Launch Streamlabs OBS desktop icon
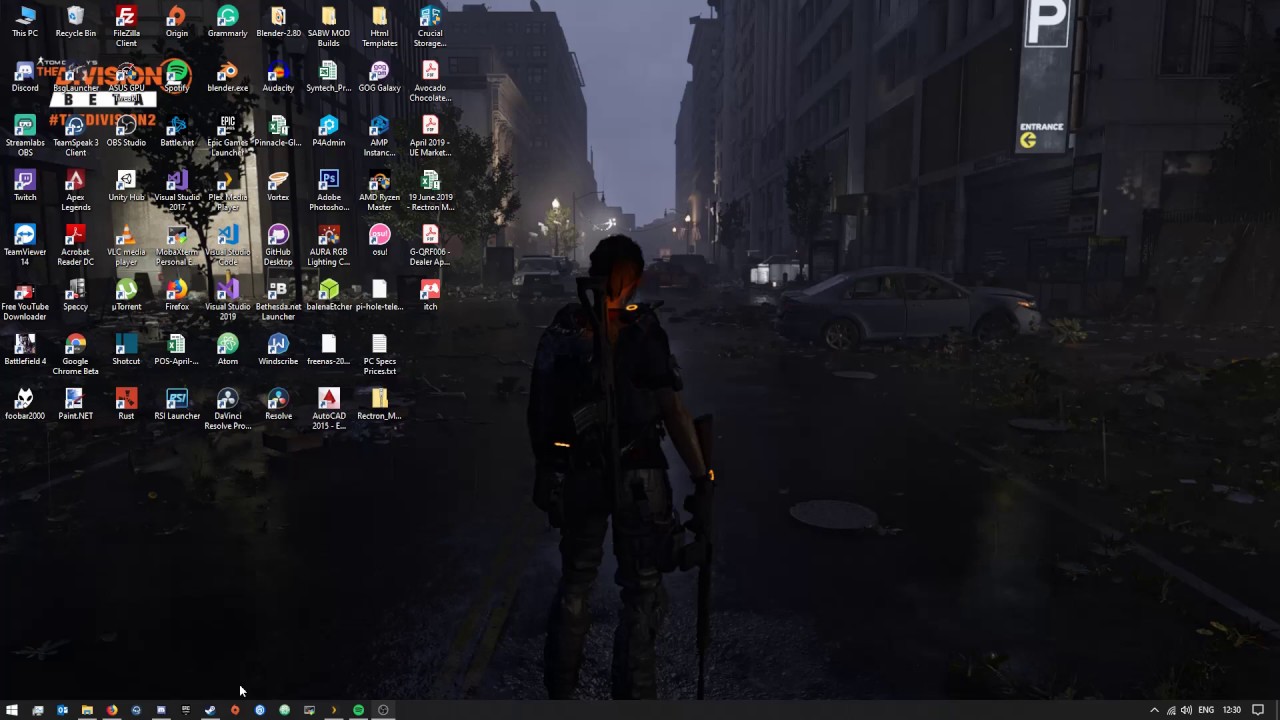 click(25, 136)
